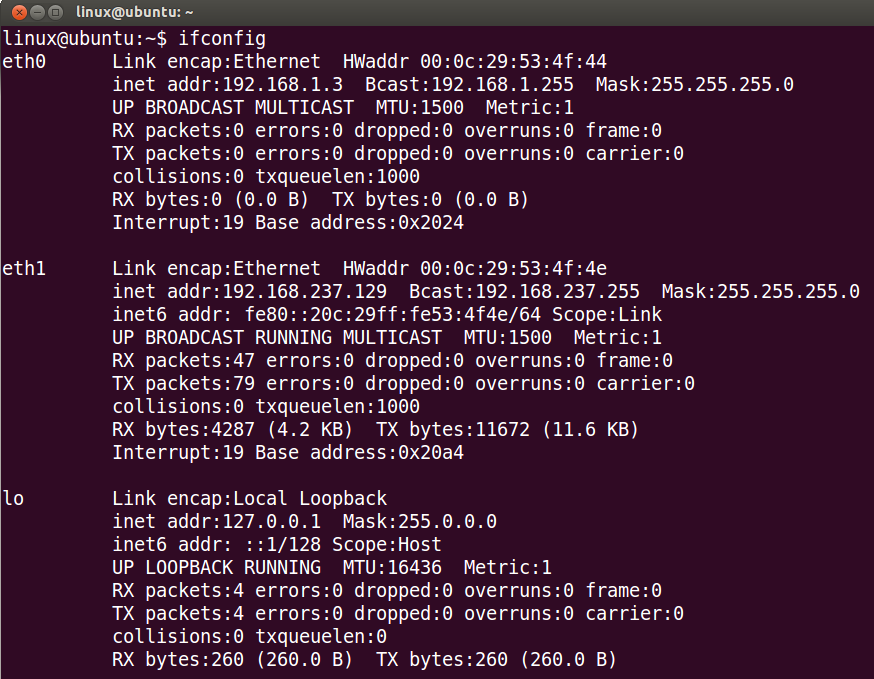Click loopback inet address 127.0.0.1
Image resolution: width=874 pixels, height=679 pixels.
pyautogui.click(x=271, y=522)
